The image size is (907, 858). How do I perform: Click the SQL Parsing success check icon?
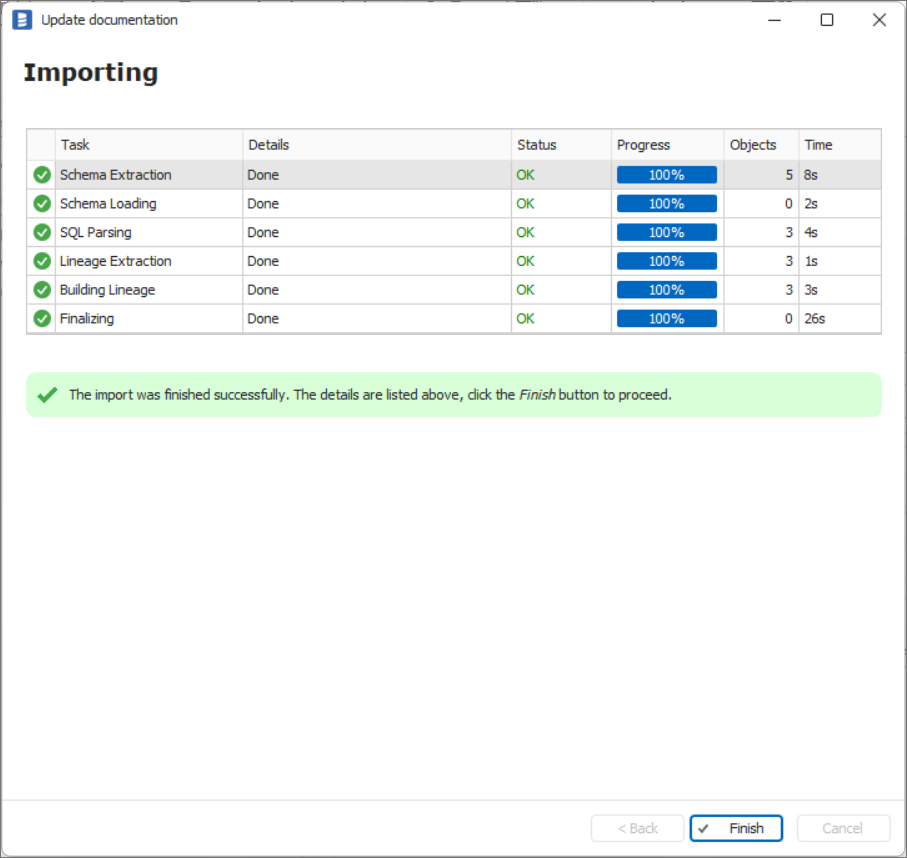pyautogui.click(x=42, y=233)
